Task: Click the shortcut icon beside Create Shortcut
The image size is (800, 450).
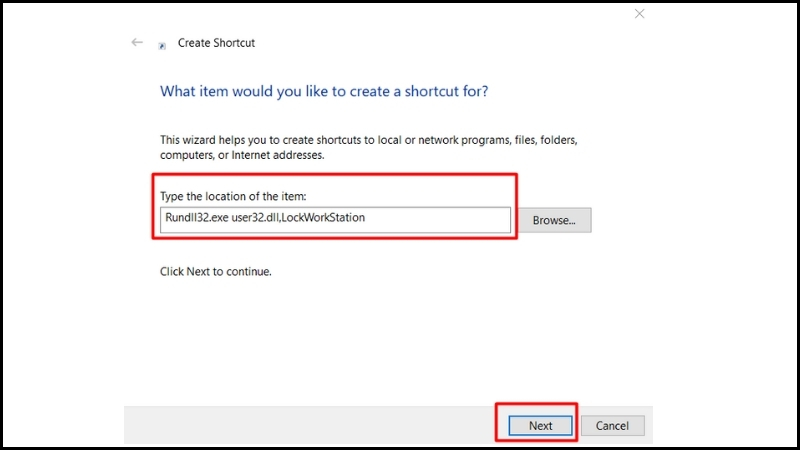Action: pyautogui.click(x=162, y=46)
